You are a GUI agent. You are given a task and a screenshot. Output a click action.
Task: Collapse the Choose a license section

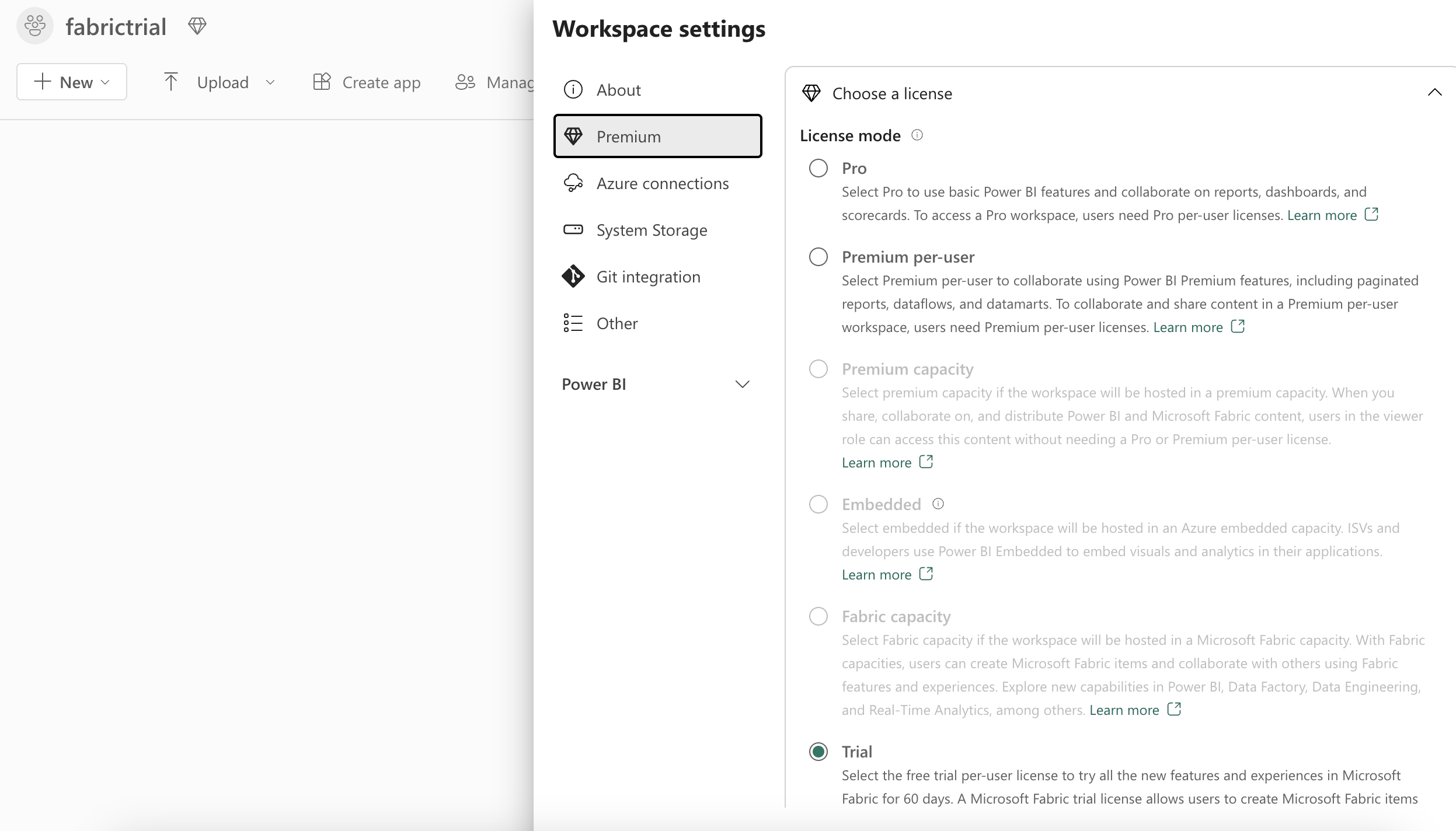tap(1434, 92)
